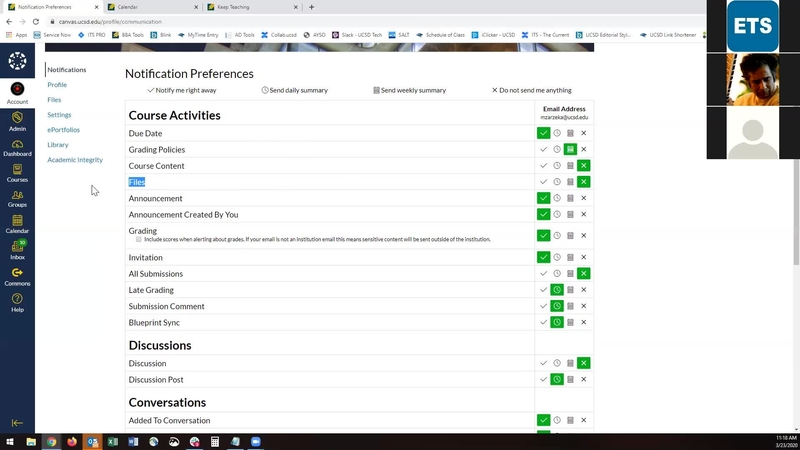This screenshot has width=800, height=450.
Task: Open the Courses menu in Canvas sidebar
Action: tap(17, 174)
